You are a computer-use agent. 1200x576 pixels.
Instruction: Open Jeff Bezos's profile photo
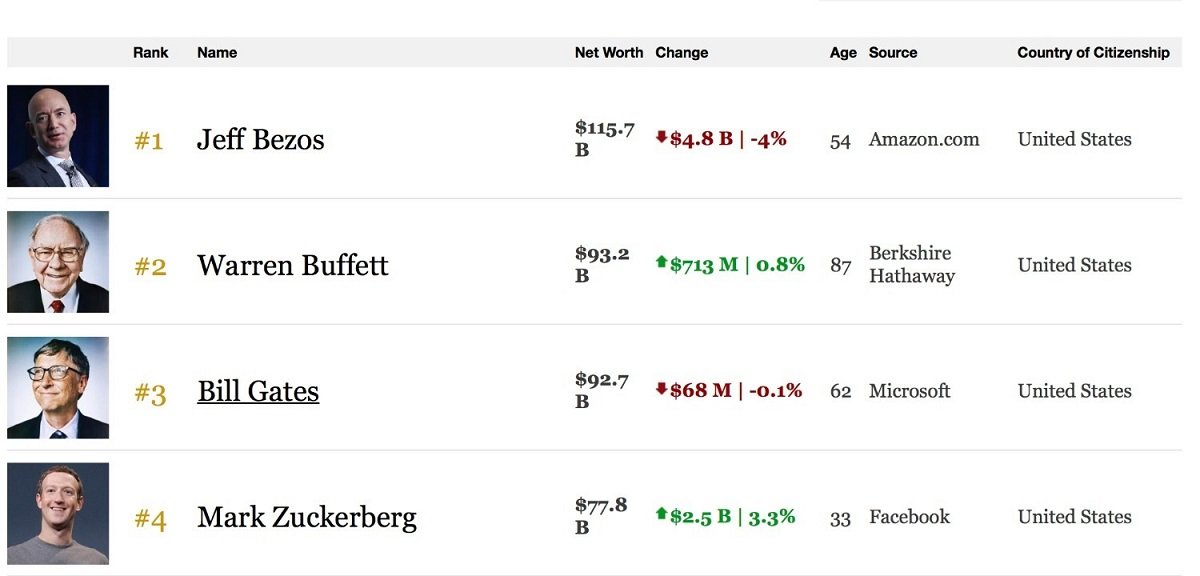(58, 136)
